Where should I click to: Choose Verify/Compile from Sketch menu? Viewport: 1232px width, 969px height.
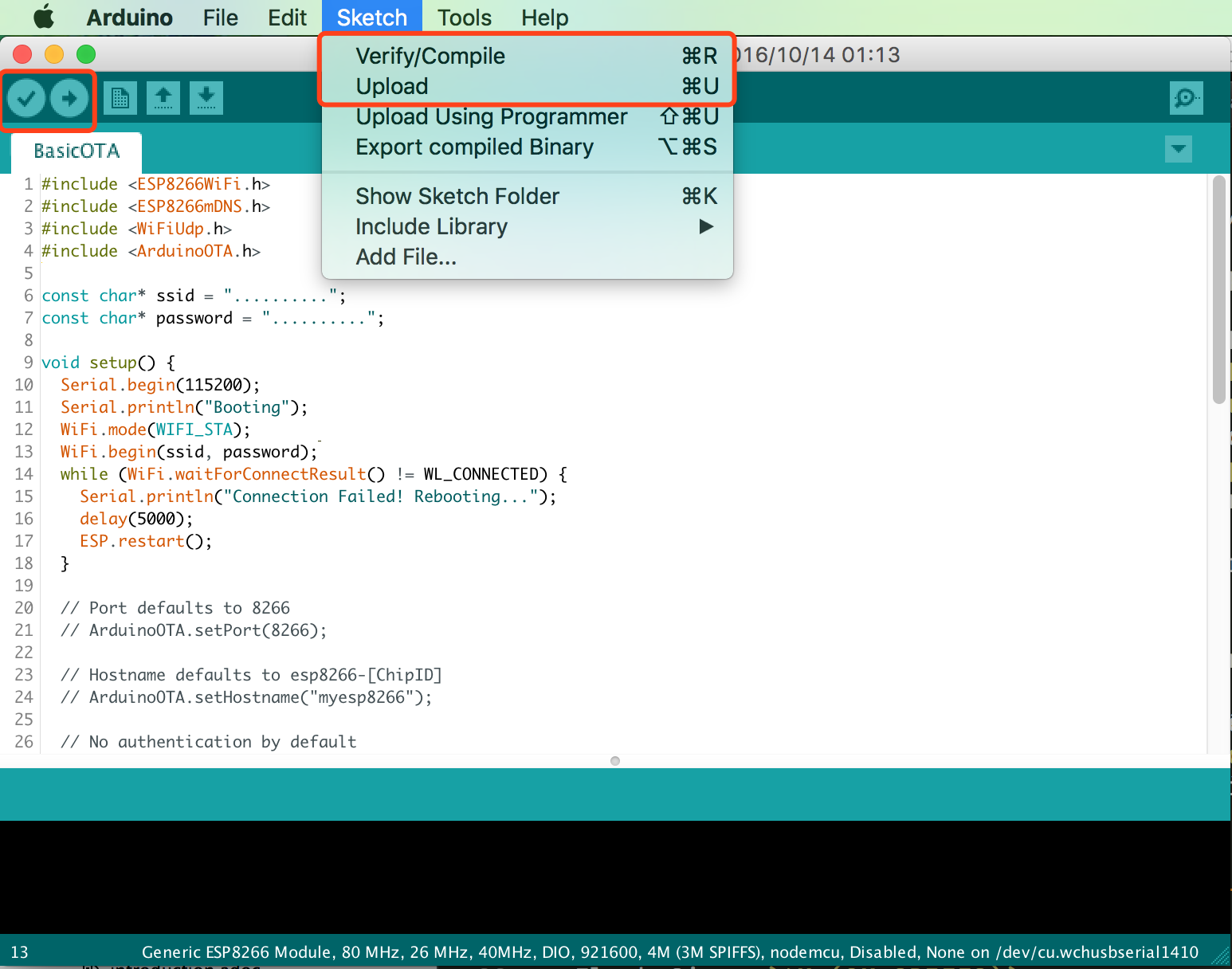[x=528, y=56]
